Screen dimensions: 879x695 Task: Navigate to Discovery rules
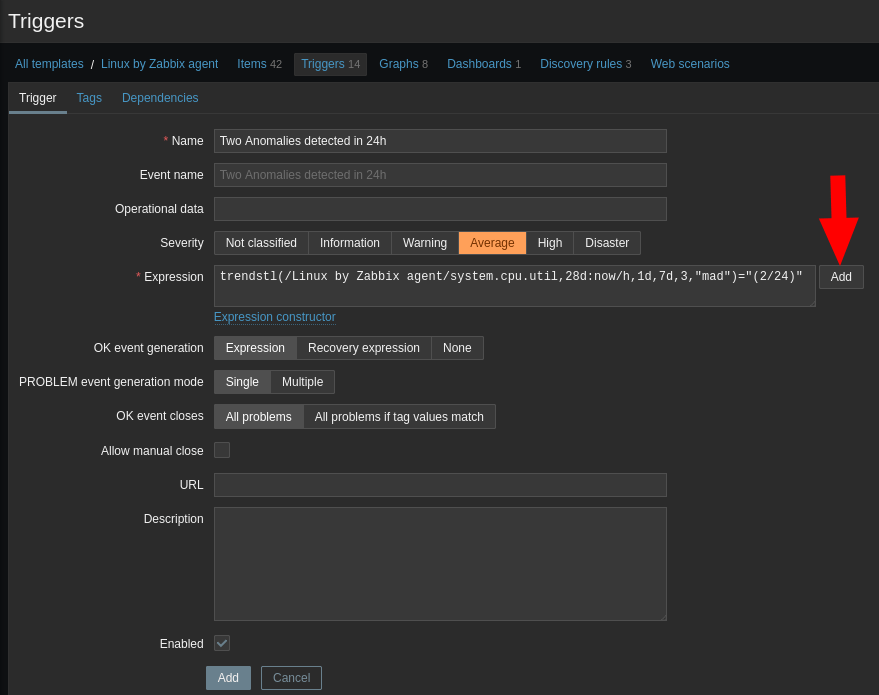point(580,63)
